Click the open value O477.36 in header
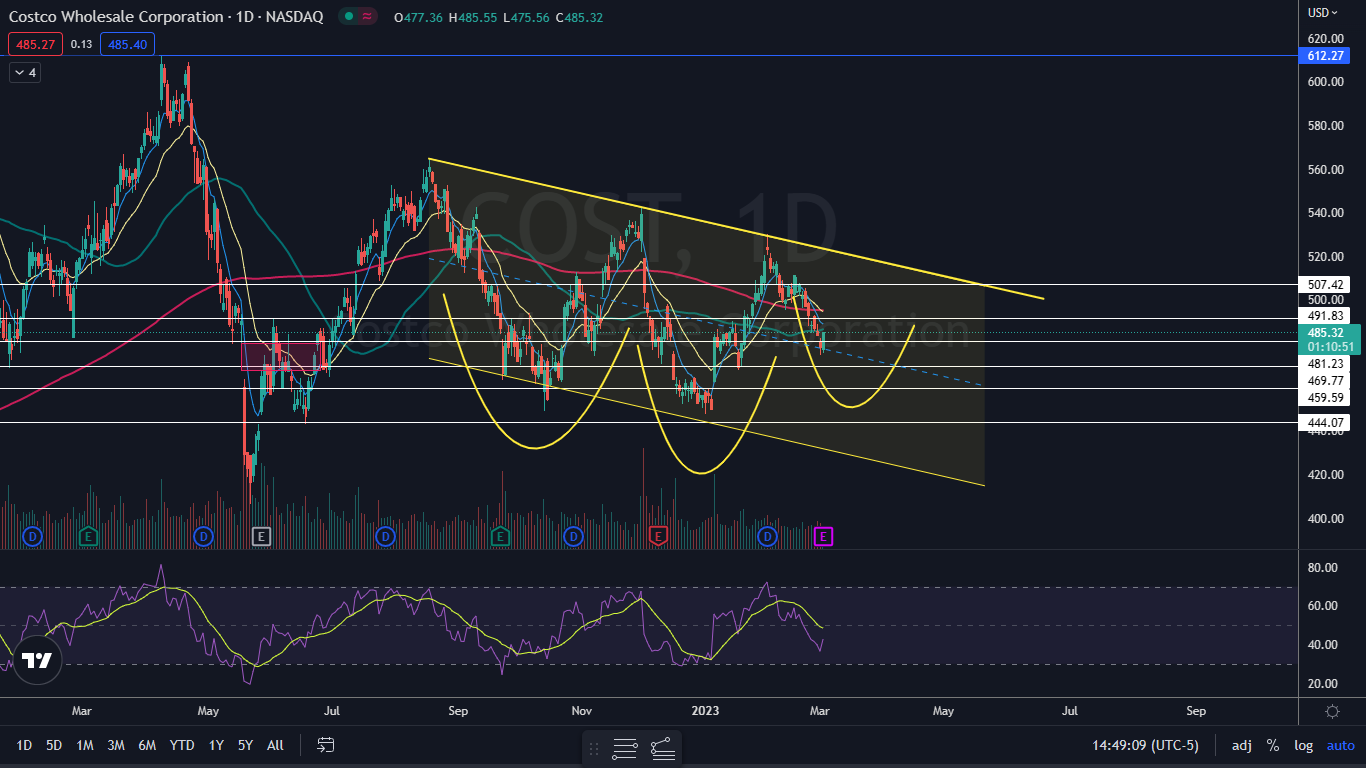Image resolution: width=1366 pixels, height=768 pixels. [x=420, y=18]
